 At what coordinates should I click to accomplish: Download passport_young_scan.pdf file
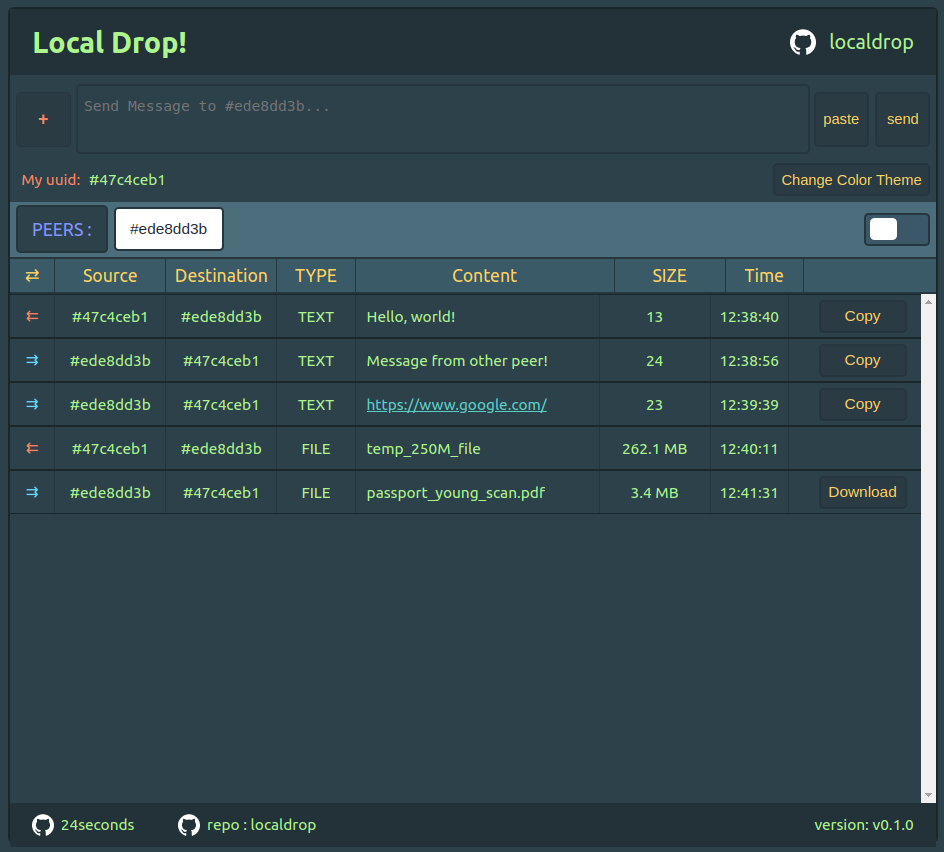(862, 492)
